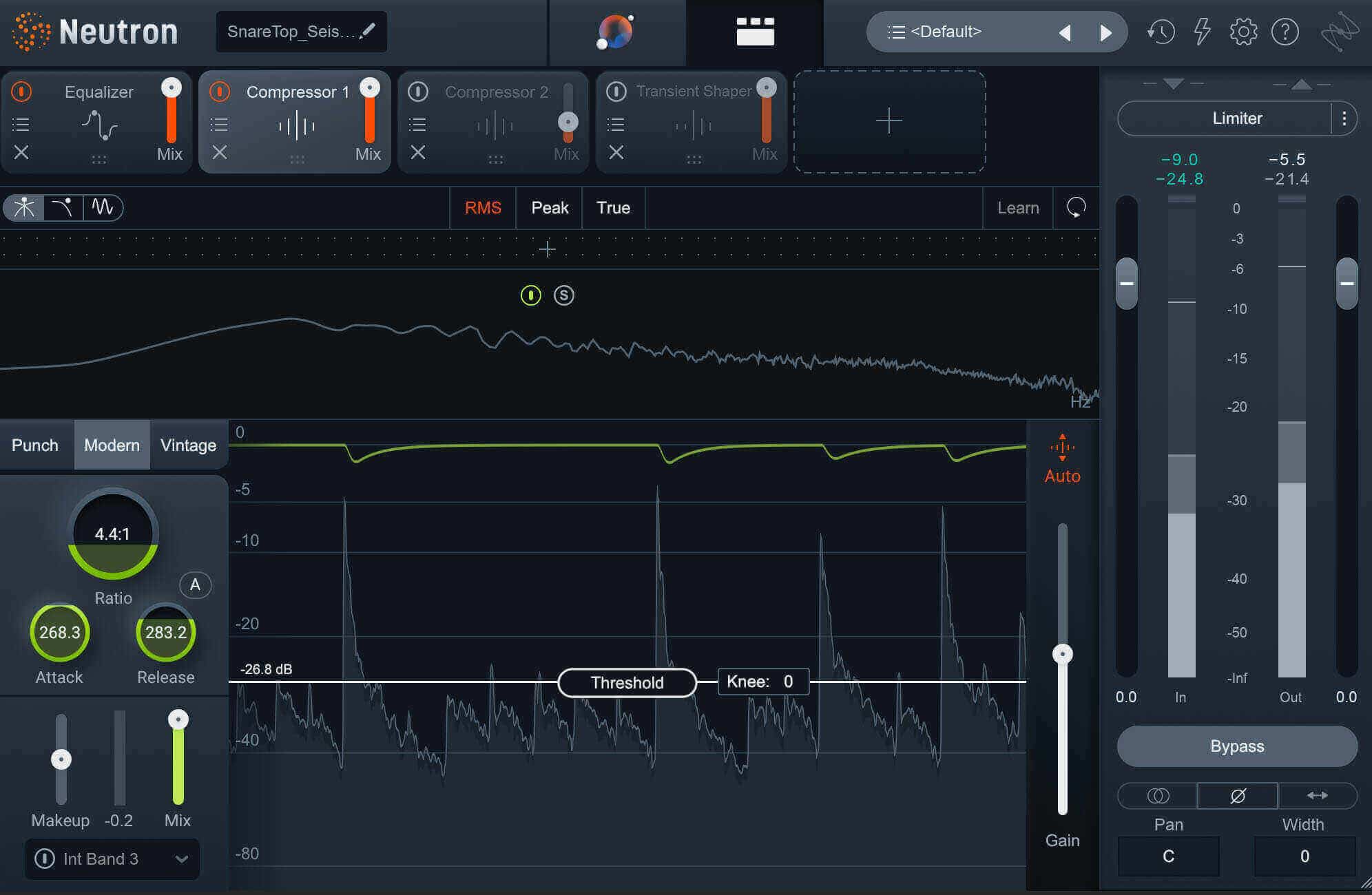Go to the previous preset arrow
1372x895 pixels.
pos(1065,32)
